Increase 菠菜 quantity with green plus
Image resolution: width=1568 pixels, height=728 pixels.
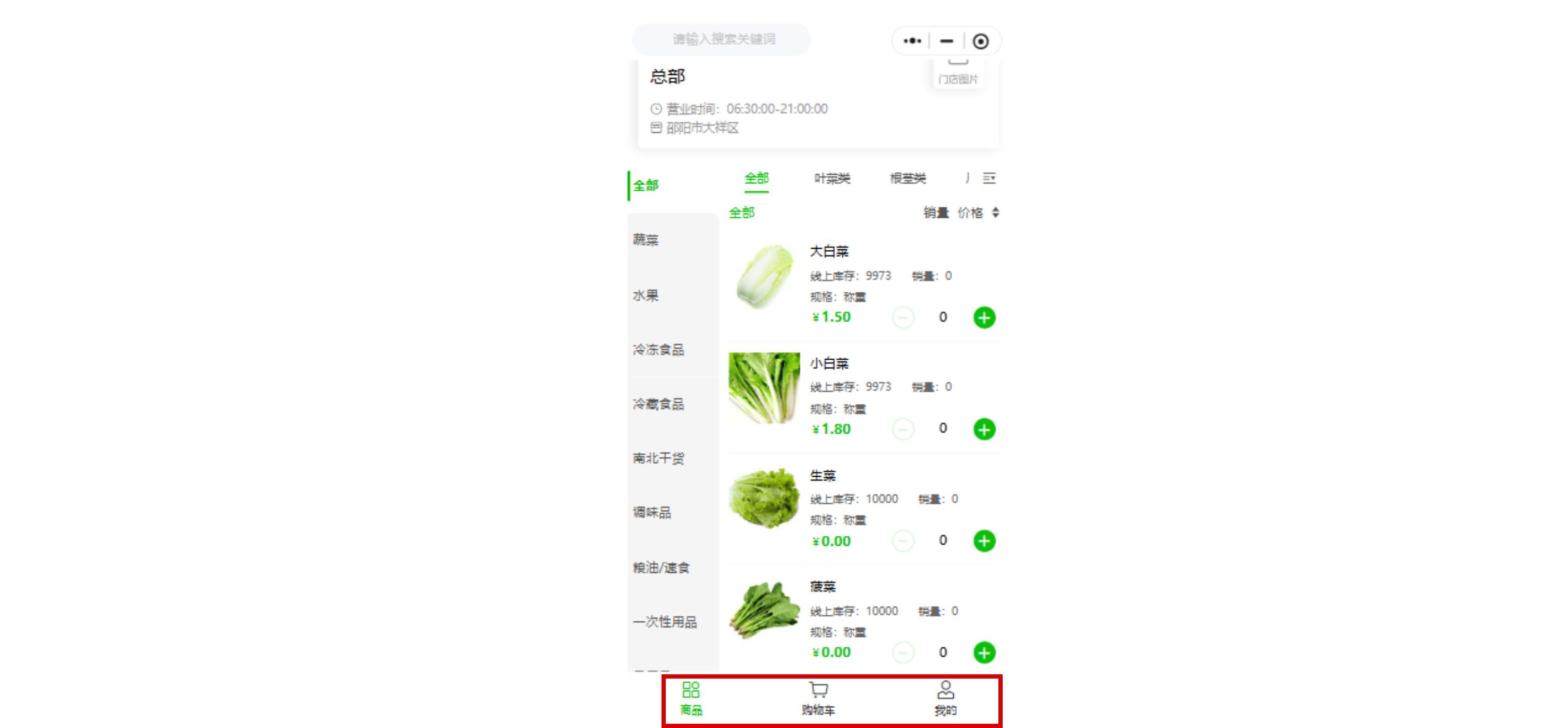(984, 653)
